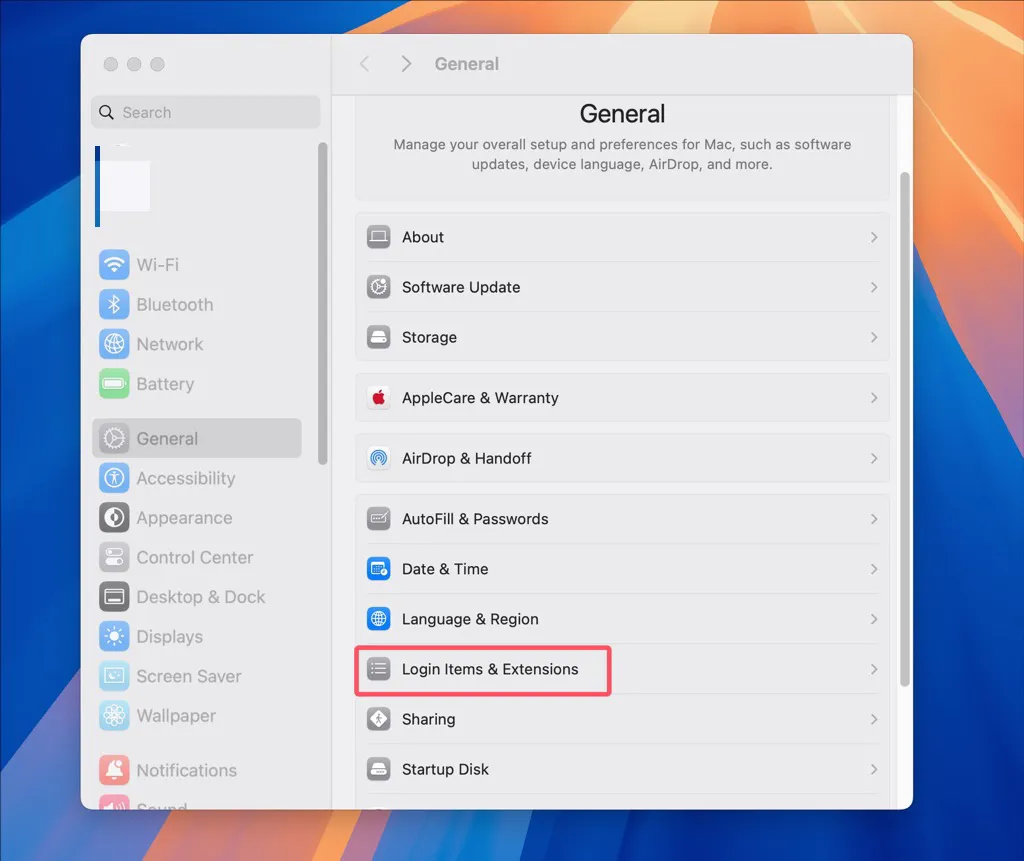The image size is (1024, 861).
Task: Click the Network globe icon
Action: 114,344
